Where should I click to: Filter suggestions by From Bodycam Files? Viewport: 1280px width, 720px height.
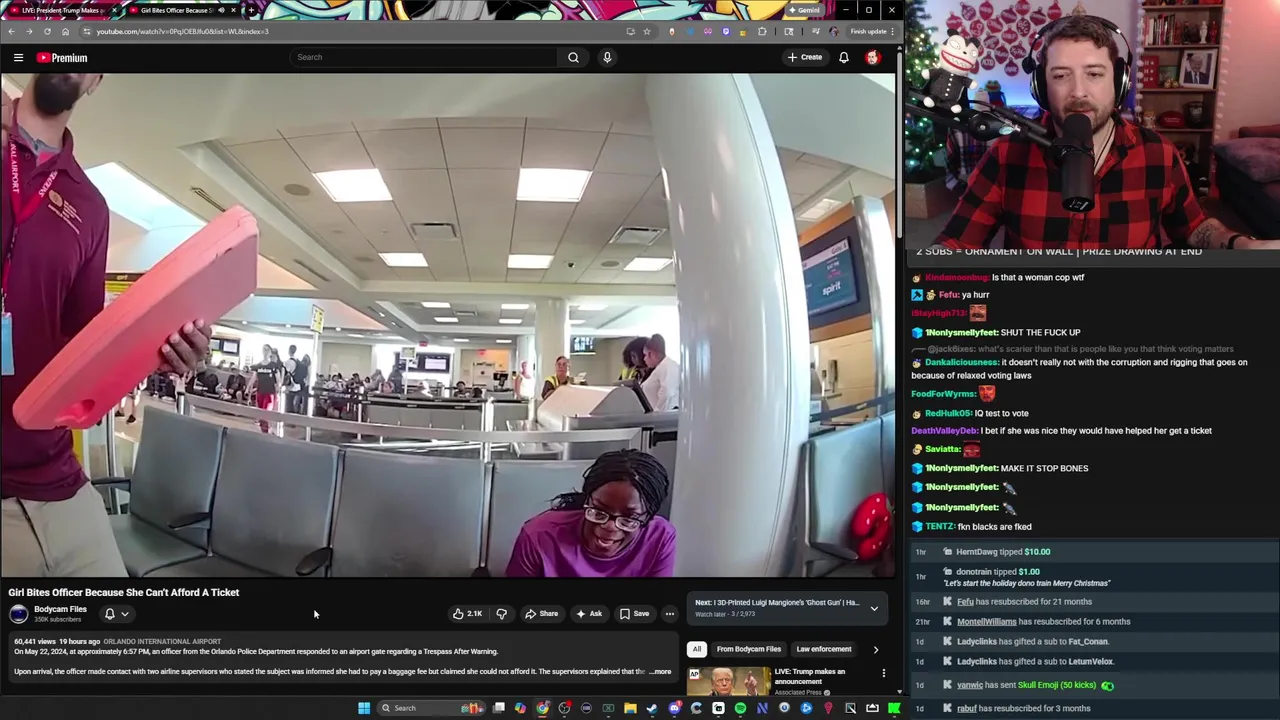(749, 649)
